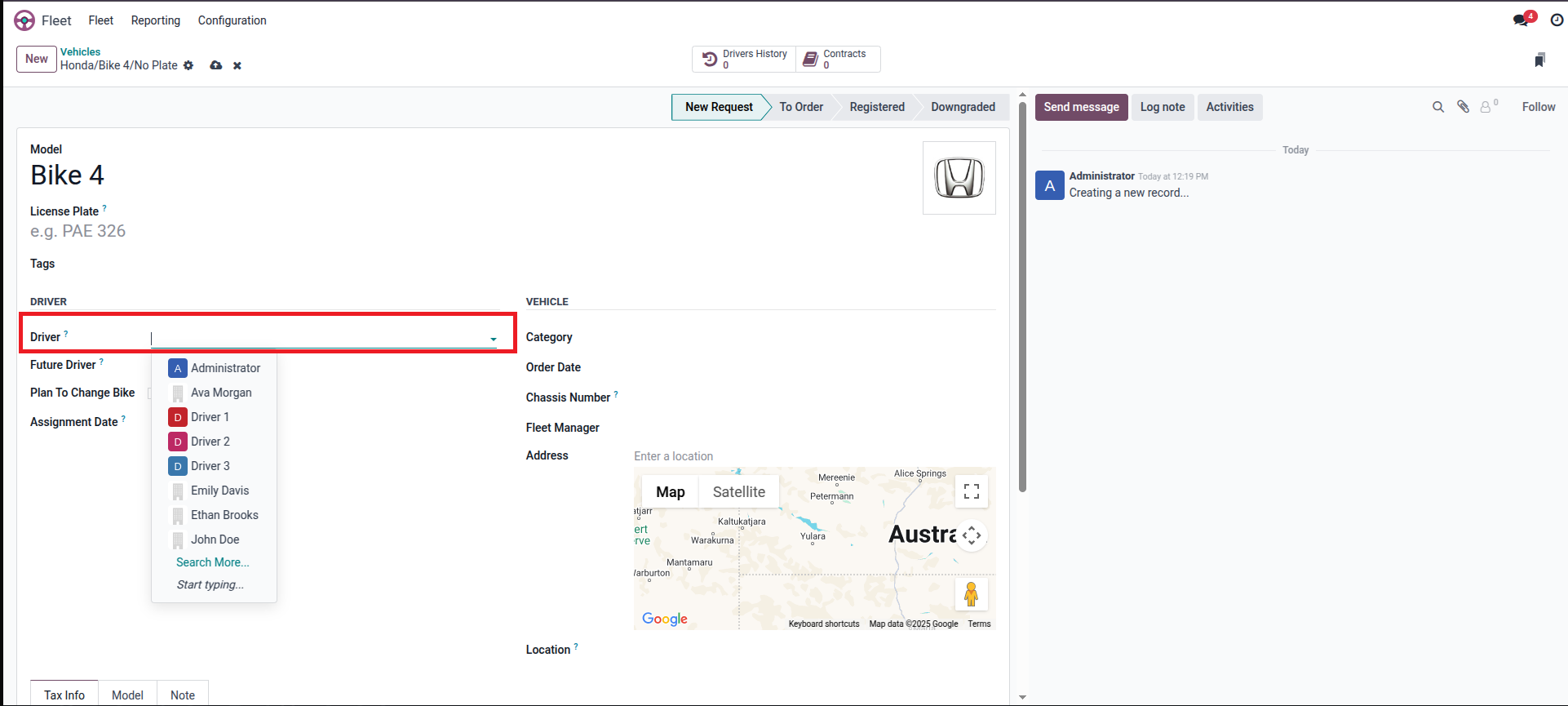Open the Fleet app home logo
The height and width of the screenshot is (706, 1568).
(24, 20)
